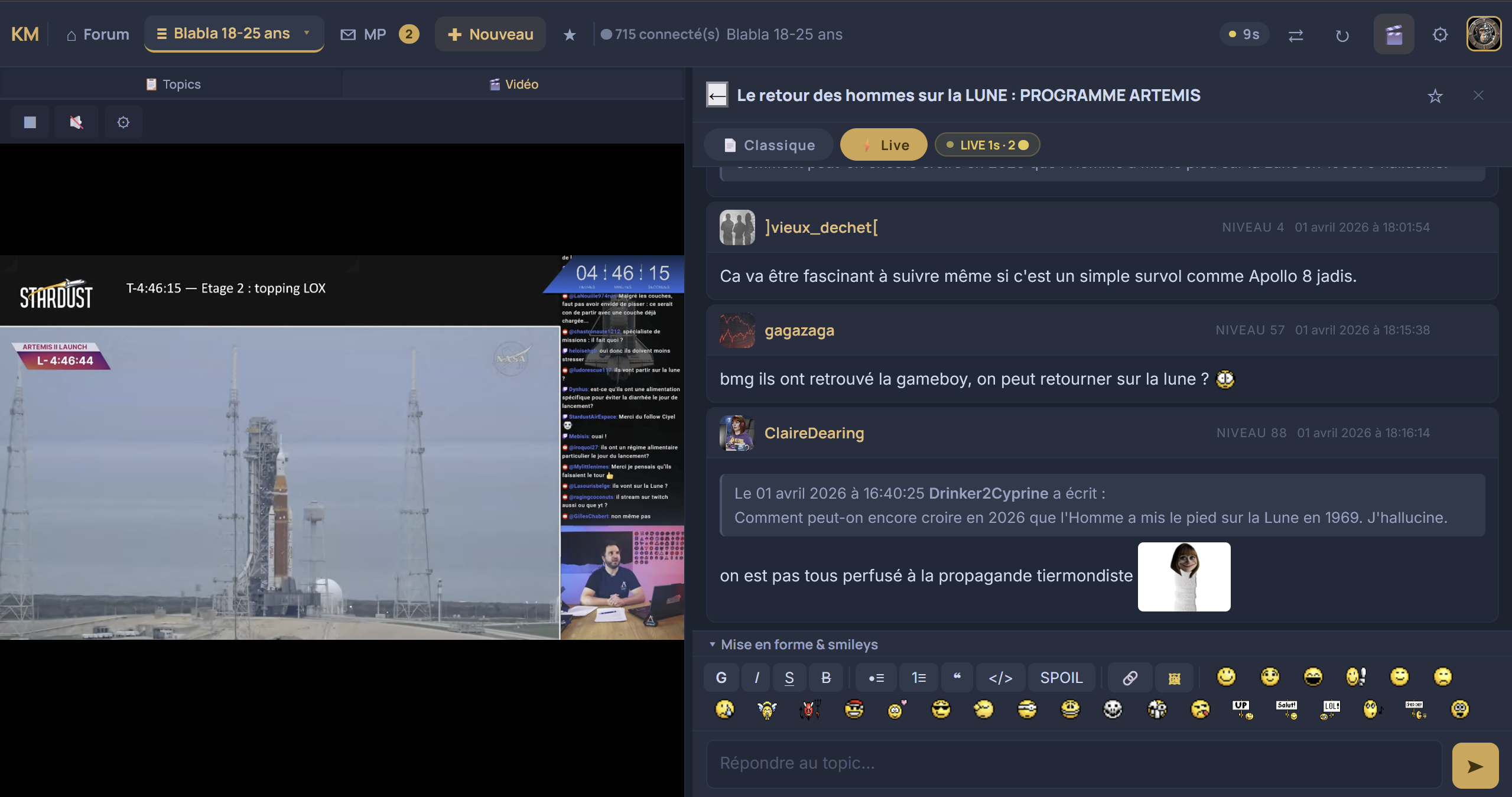This screenshot has width=1512, height=797.
Task: Toggle the muted speaker icon
Action: click(x=76, y=122)
